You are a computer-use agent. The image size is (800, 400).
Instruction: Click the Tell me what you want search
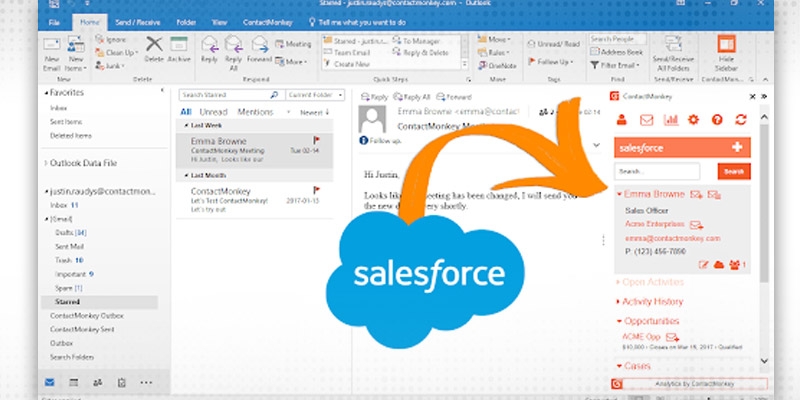click(357, 22)
